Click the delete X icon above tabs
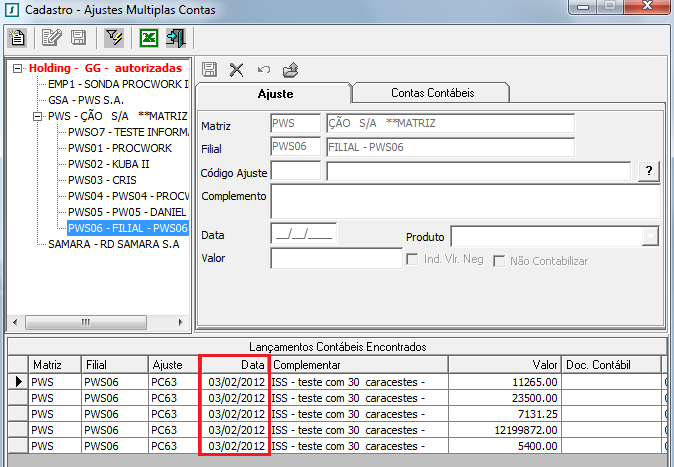 [x=237, y=69]
